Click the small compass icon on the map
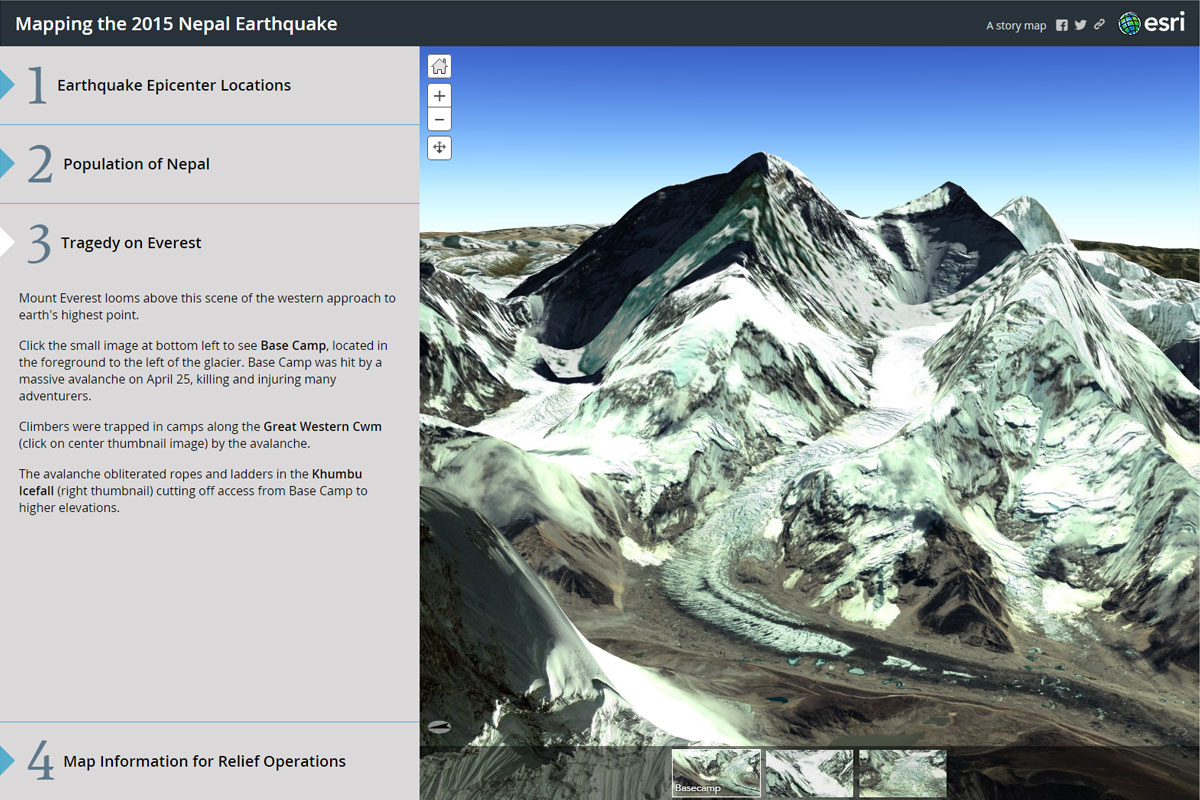 (x=438, y=726)
